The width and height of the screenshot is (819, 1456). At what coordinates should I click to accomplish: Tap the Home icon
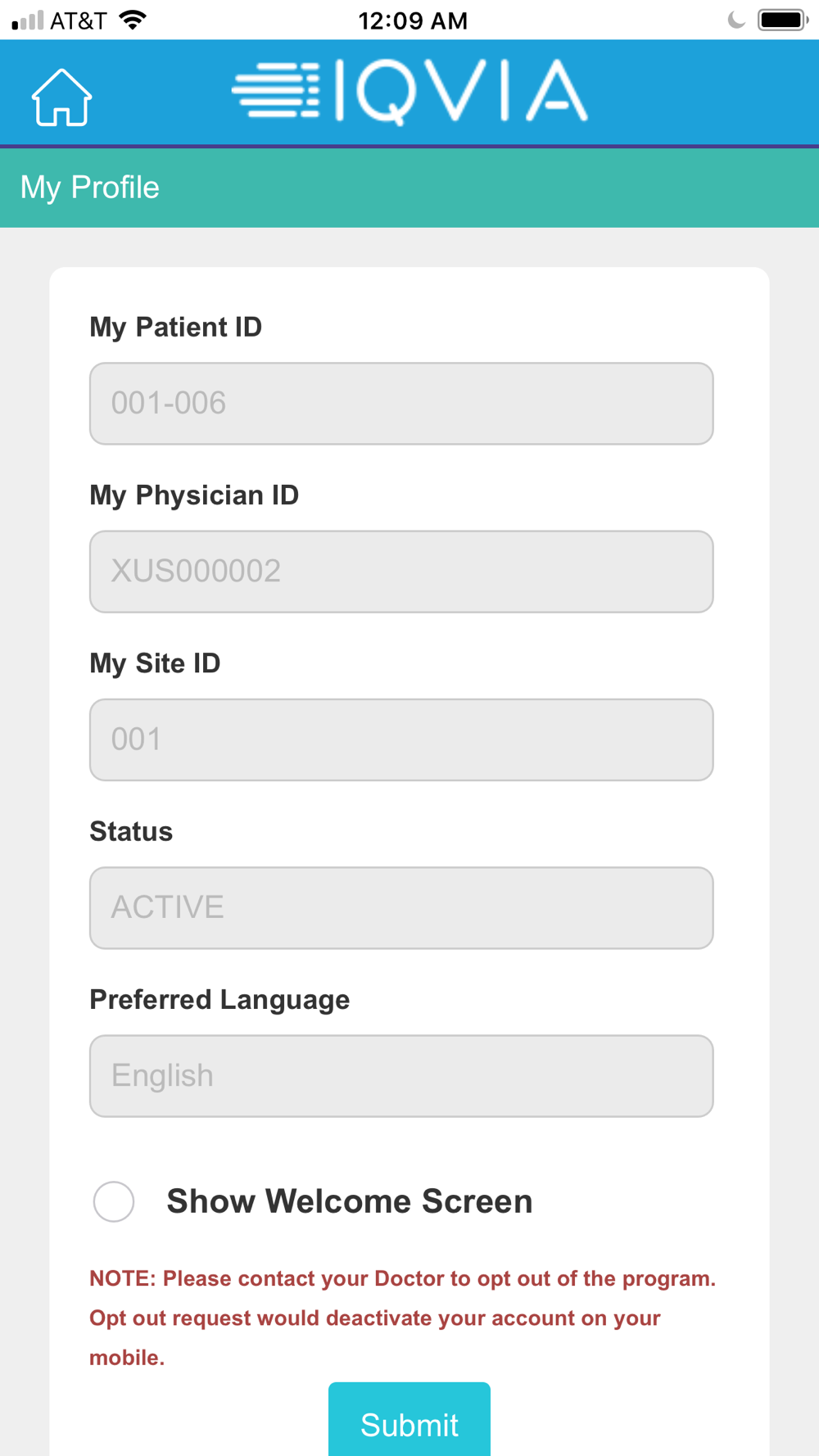coord(61,97)
